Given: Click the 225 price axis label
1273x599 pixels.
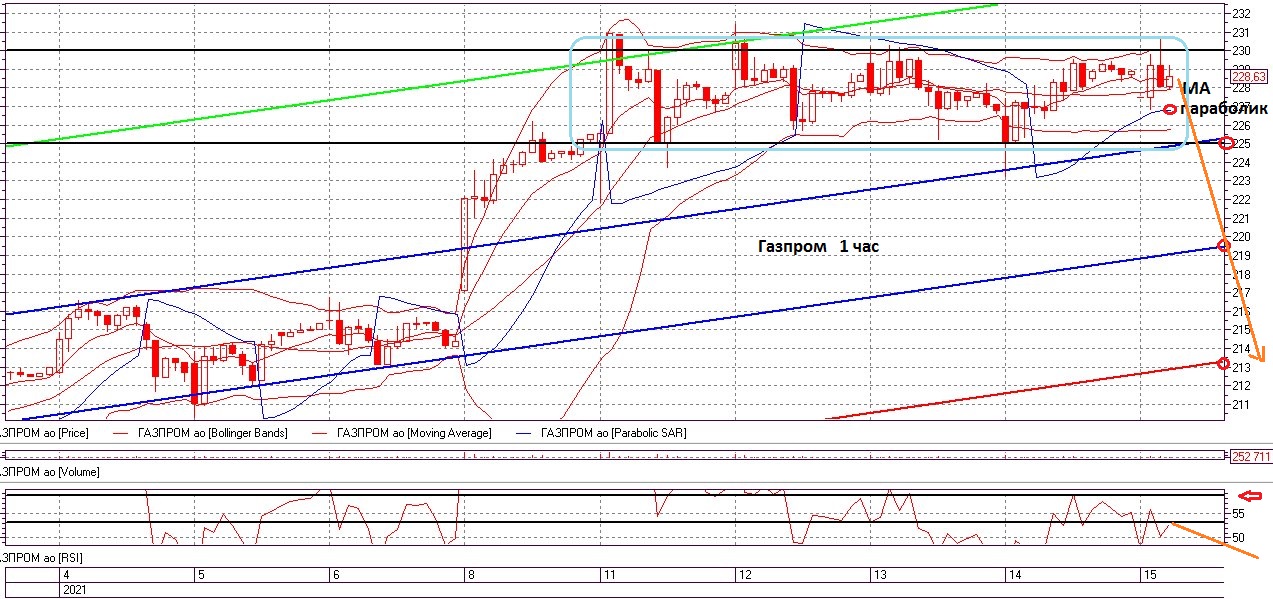Looking at the screenshot, I should pyautogui.click(x=1243, y=144).
